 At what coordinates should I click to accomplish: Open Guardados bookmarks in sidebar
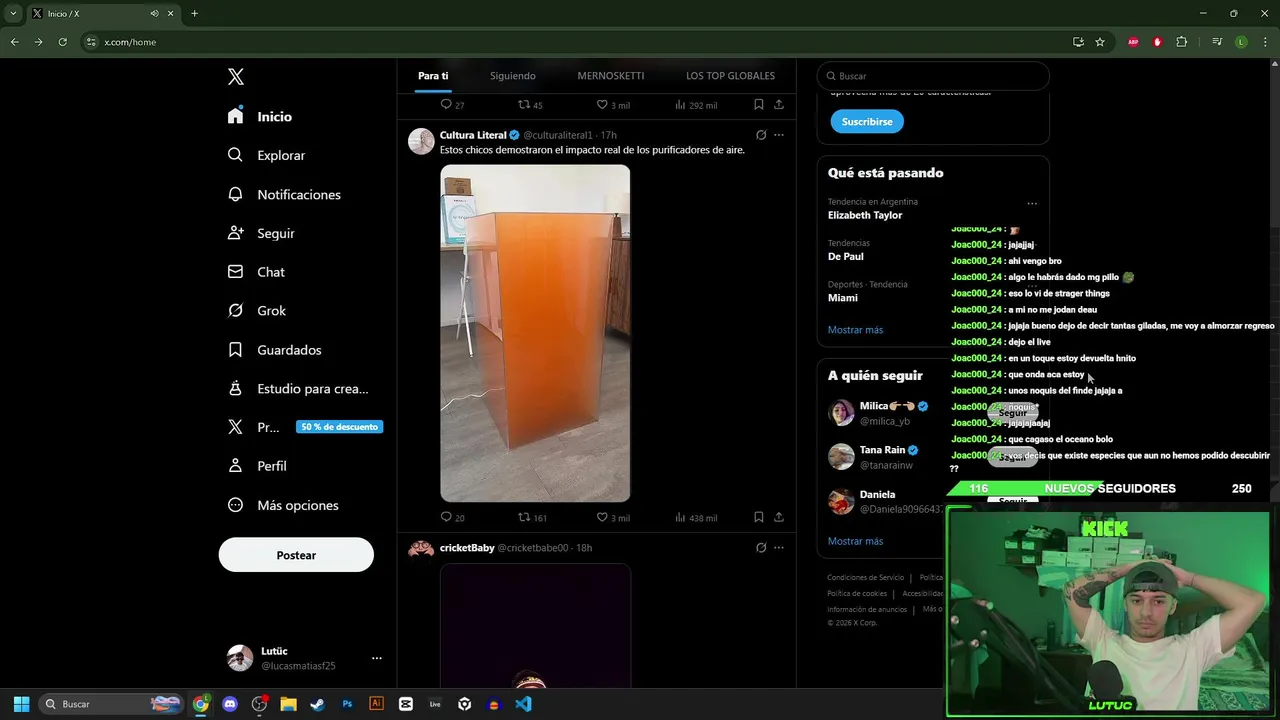tap(274, 350)
